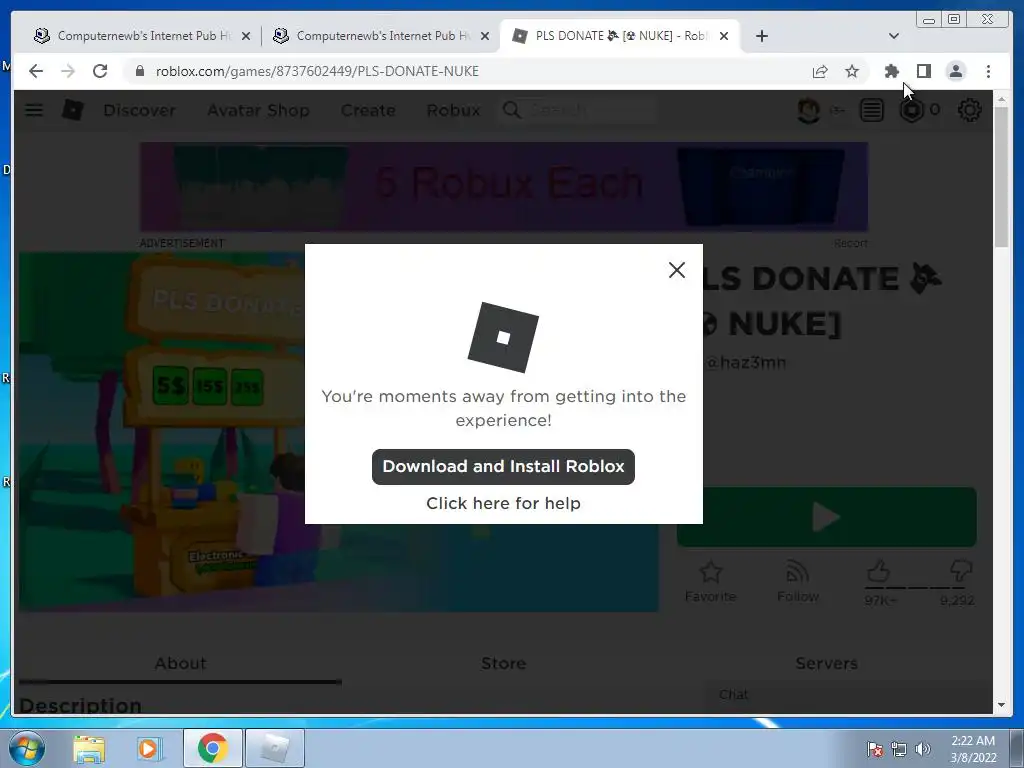Click scrollbar down arrow
Viewport: 1024px width, 768px height.
pyautogui.click(x=1001, y=705)
